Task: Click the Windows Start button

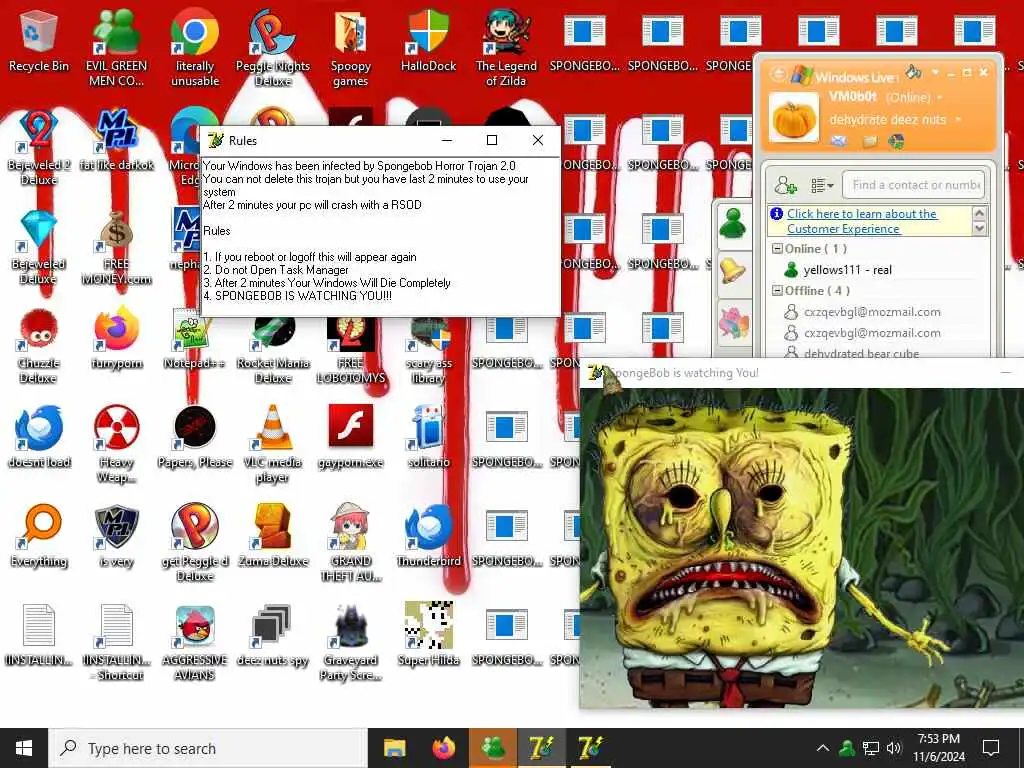Action: click(x=24, y=748)
